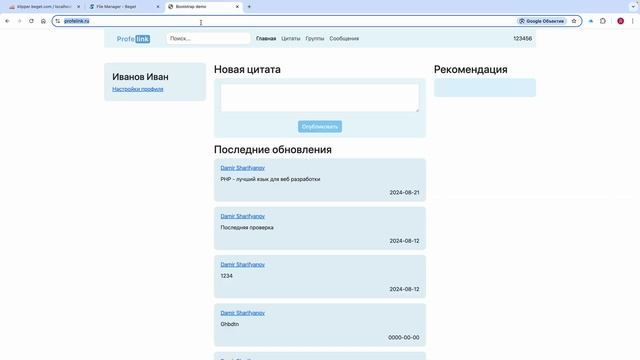Open Damir Sharifyanov link on Последняя проверка post
Image resolution: width=640 pixels, height=360 pixels.
pos(242,216)
